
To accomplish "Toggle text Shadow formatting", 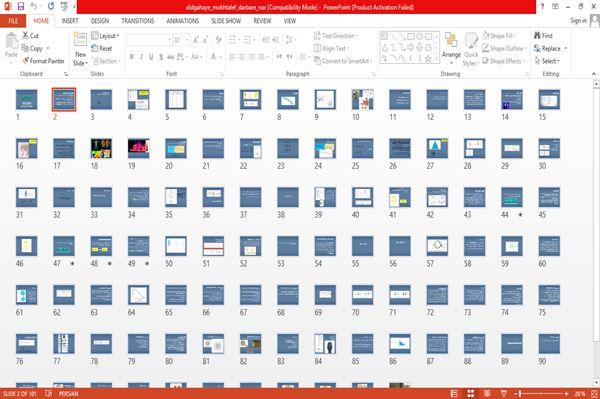I will pos(161,57).
